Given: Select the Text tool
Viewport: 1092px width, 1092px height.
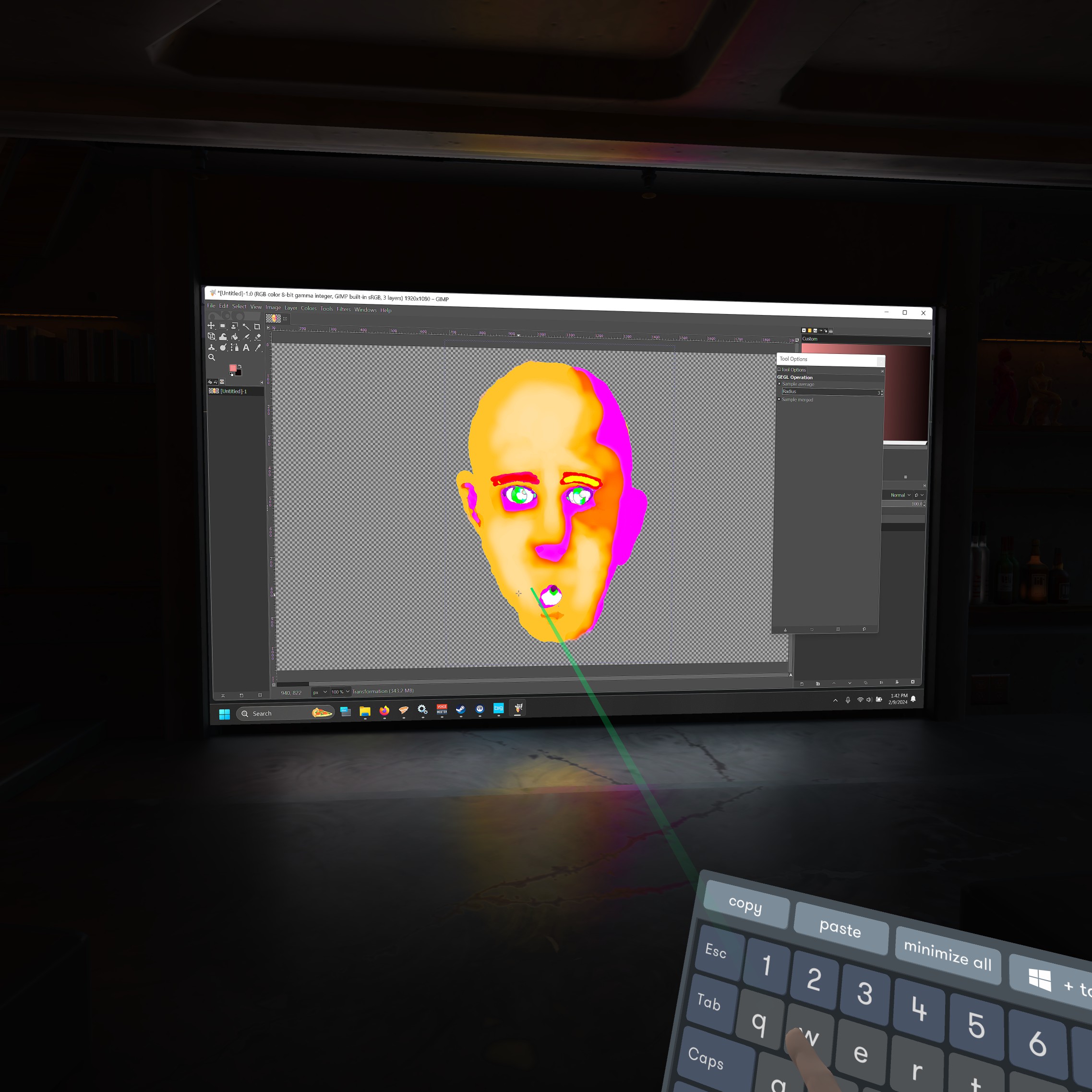Looking at the screenshot, I should click(x=246, y=348).
